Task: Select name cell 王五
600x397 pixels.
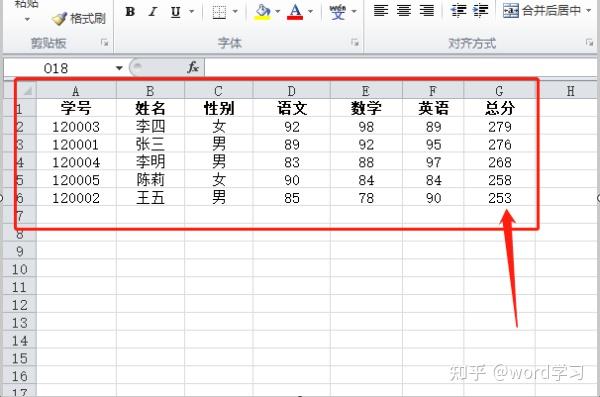Action: click(x=150, y=198)
